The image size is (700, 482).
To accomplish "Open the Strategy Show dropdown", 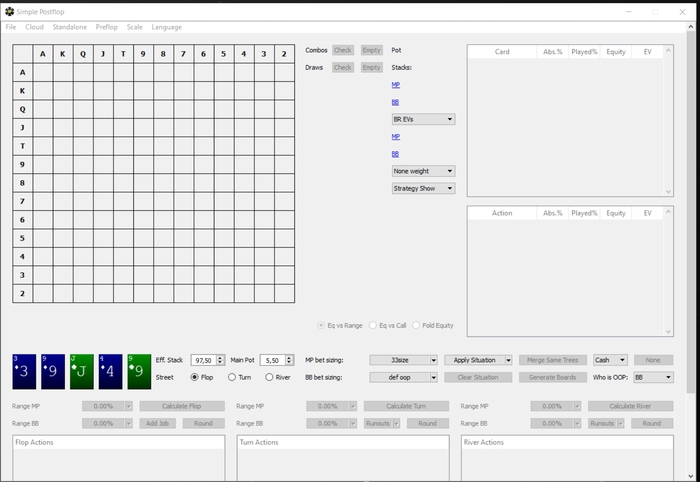I will (x=423, y=188).
